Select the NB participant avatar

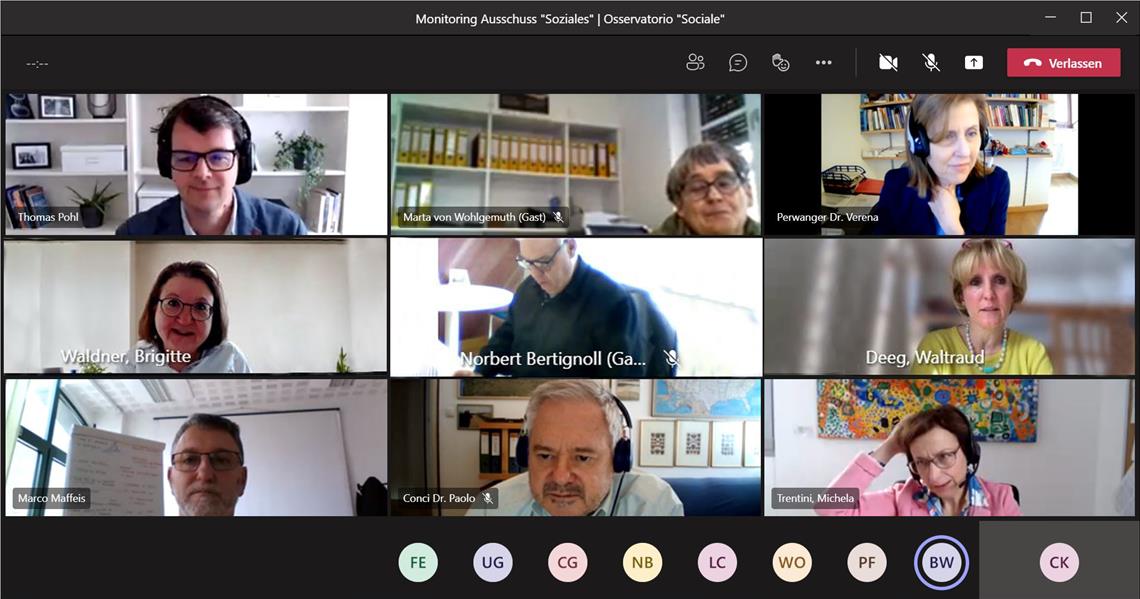pyautogui.click(x=642, y=562)
